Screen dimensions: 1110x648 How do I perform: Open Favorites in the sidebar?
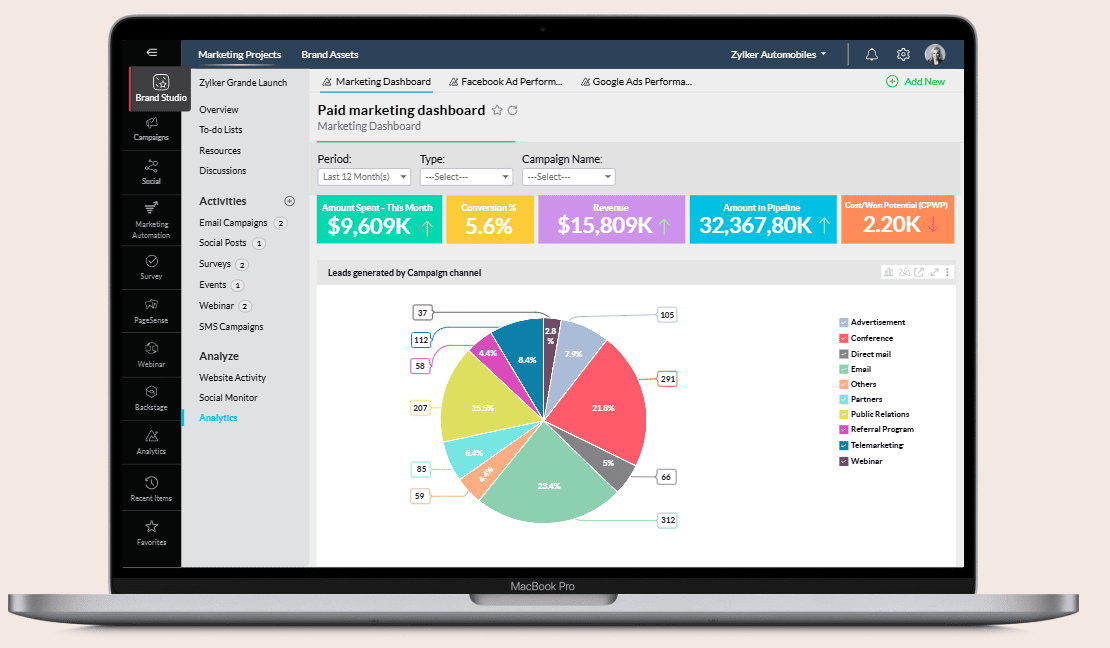tap(151, 533)
